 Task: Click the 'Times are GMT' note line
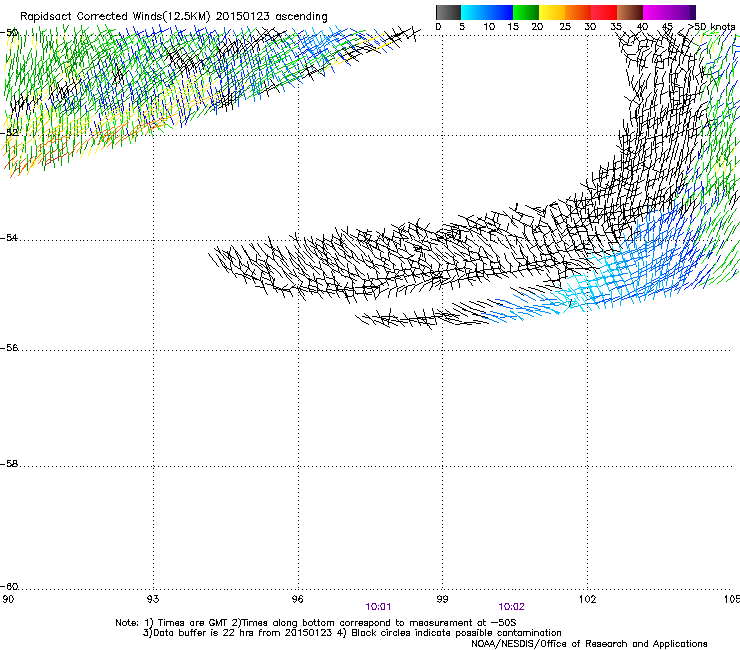(316, 623)
